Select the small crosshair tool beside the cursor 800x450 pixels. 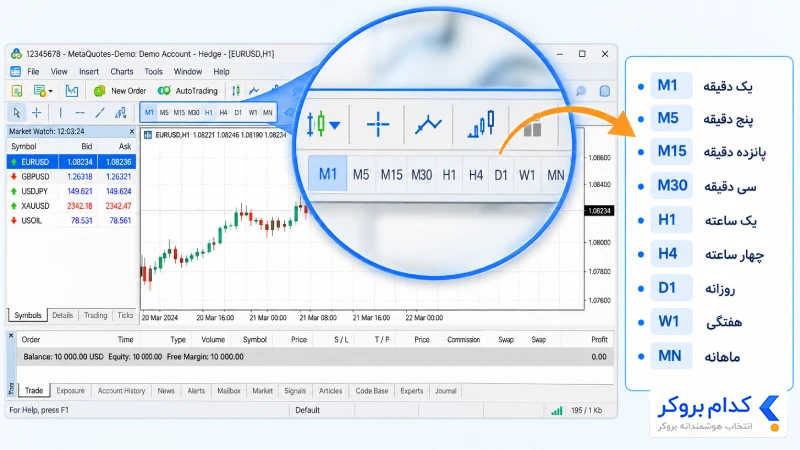(37, 113)
